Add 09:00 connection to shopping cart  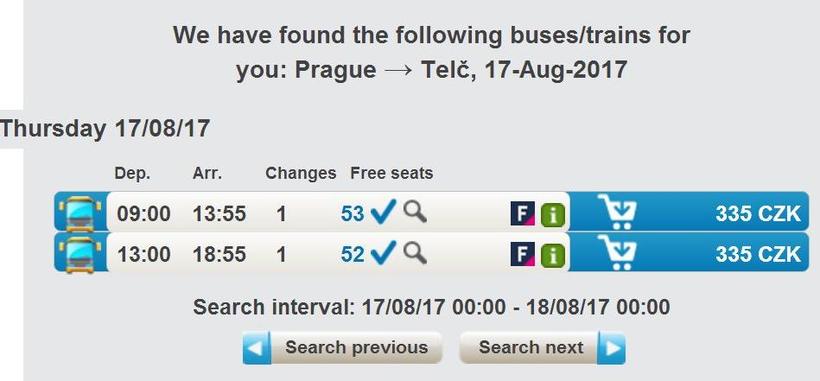click(x=618, y=212)
